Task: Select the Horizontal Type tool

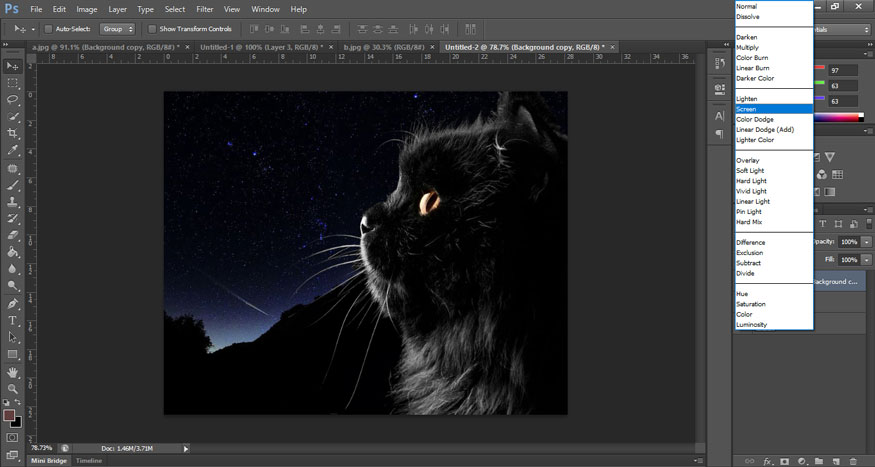Action: tap(12, 321)
